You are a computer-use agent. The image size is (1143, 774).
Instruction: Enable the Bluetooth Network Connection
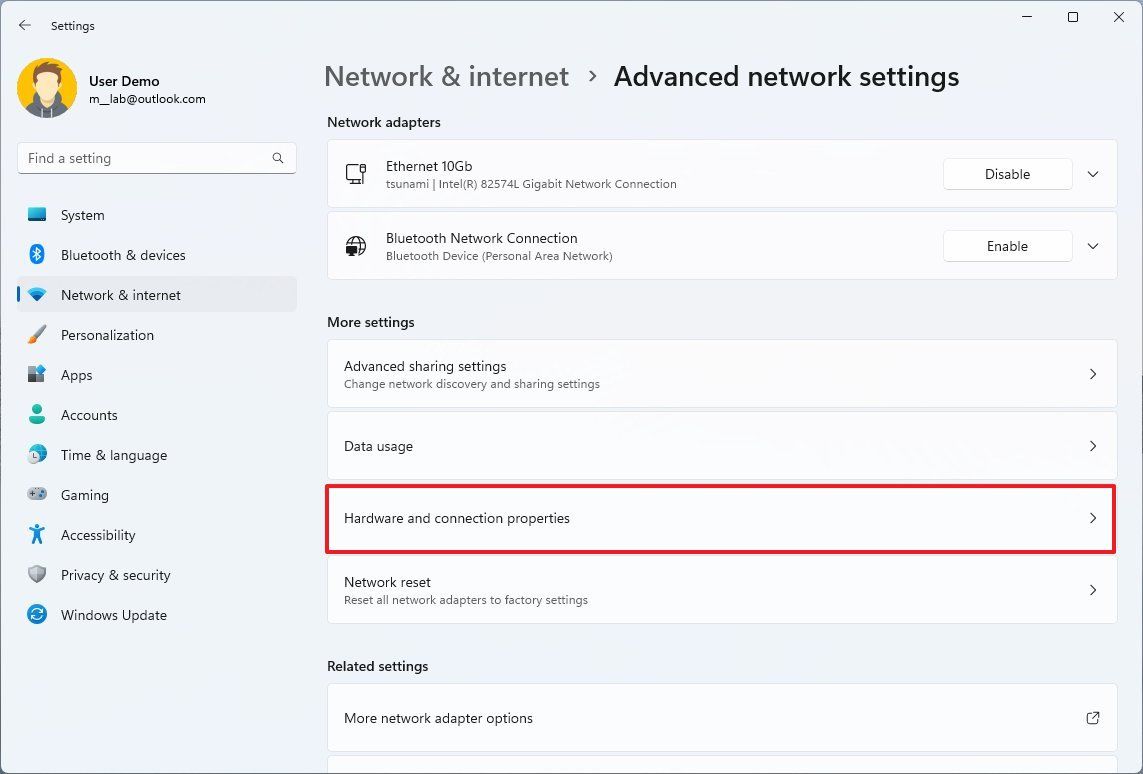(1007, 246)
